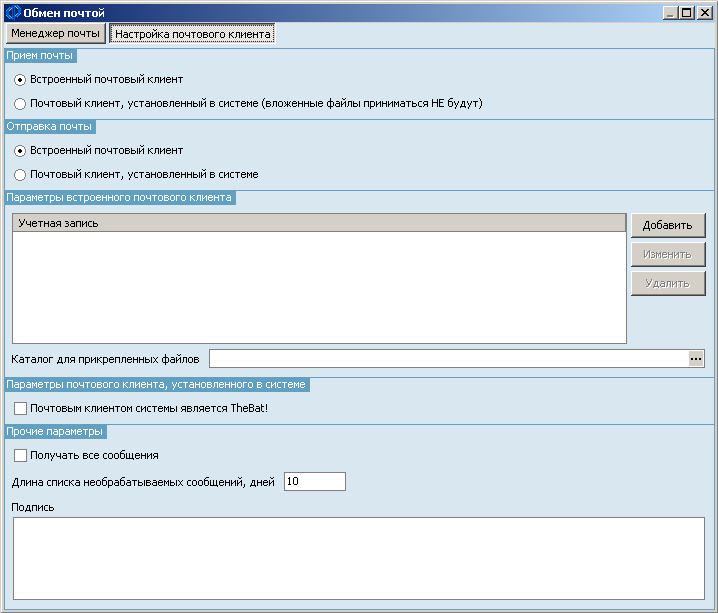
Task: Click the Учетная запись column header
Action: coord(319,223)
